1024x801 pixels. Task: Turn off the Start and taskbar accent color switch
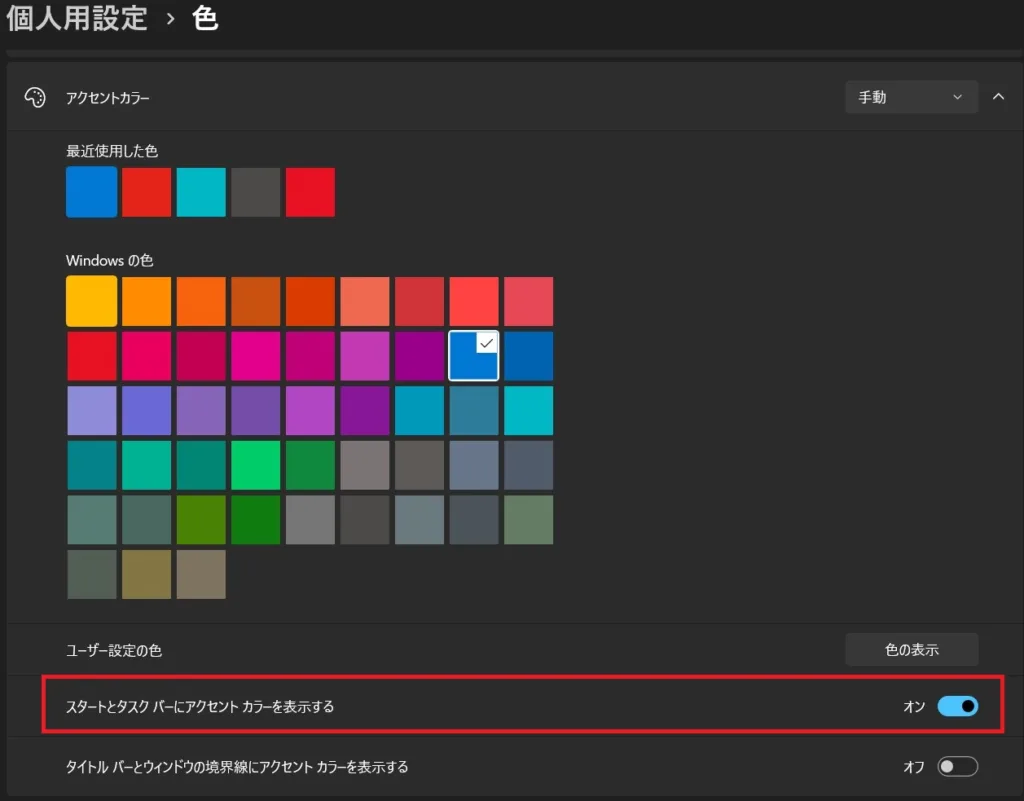(957, 707)
